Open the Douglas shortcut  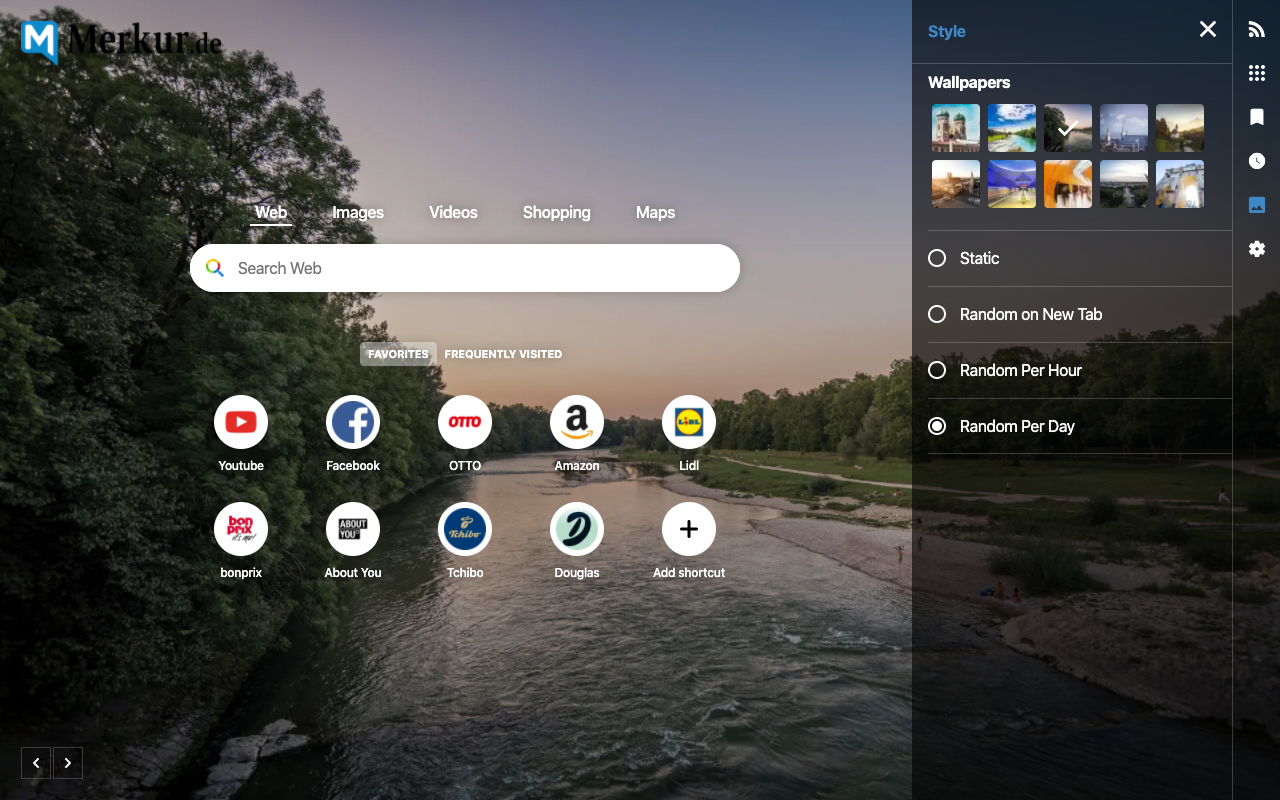[x=577, y=529]
